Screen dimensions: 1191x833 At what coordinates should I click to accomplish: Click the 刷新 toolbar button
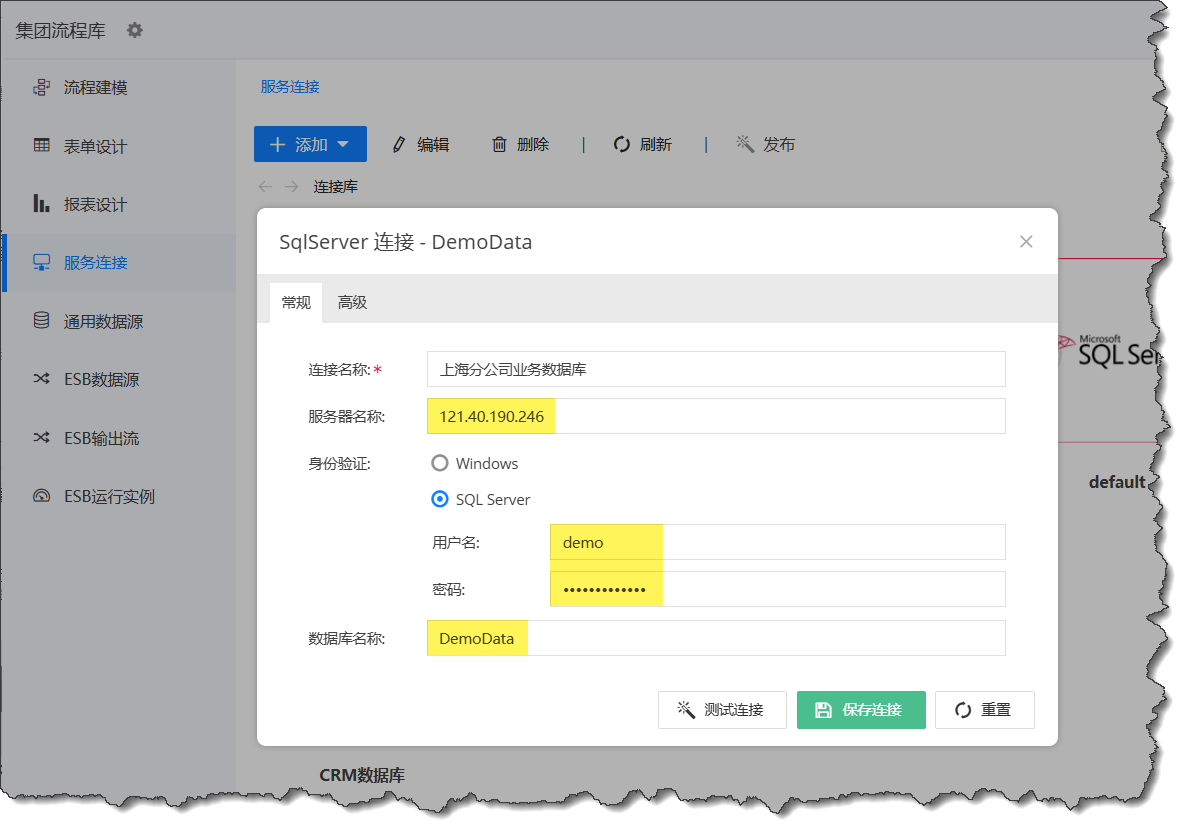[x=642, y=145]
